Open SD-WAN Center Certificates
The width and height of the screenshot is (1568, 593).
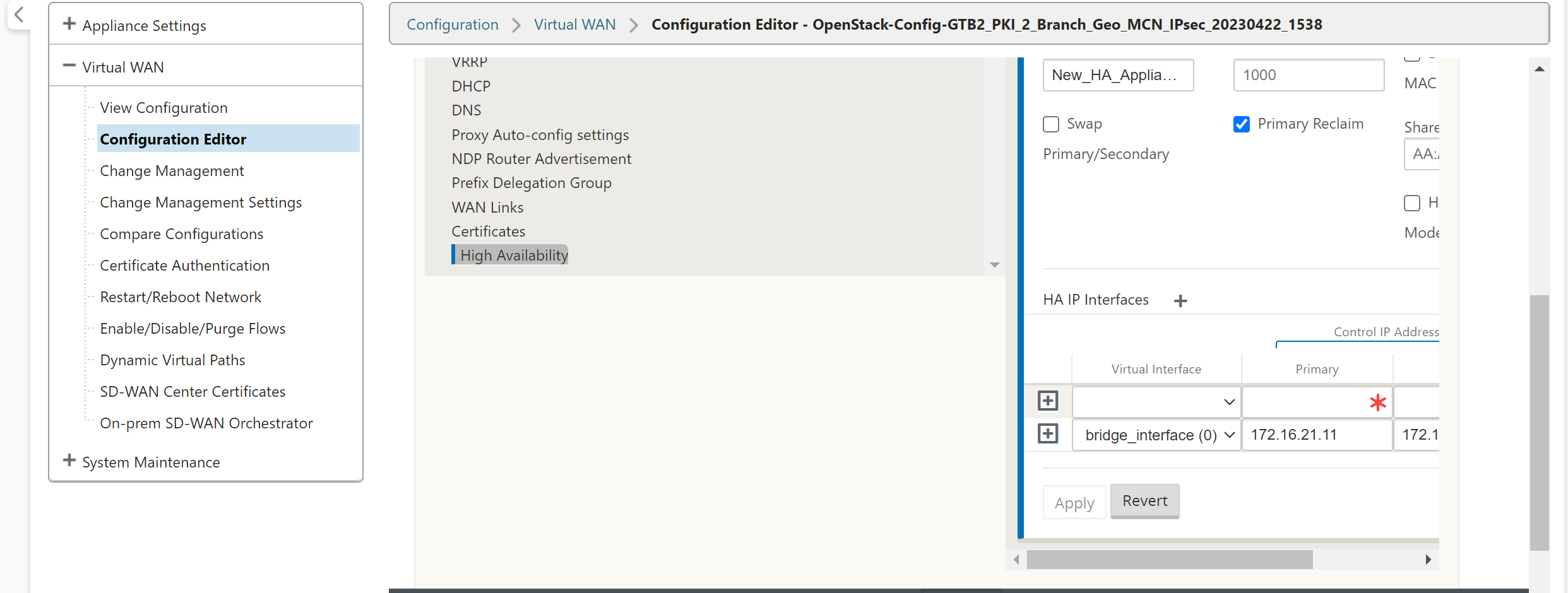coord(193,392)
